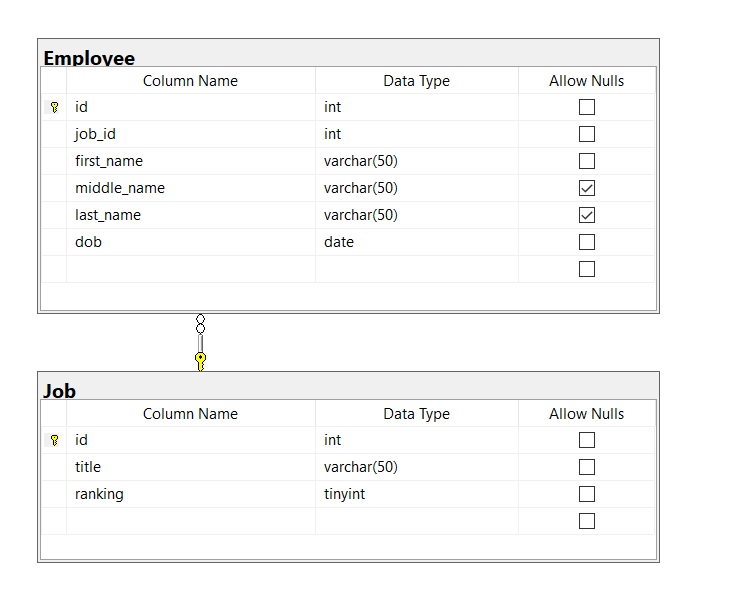Select the last_name column name cell
Screen dimensions: 738x592
191,215
